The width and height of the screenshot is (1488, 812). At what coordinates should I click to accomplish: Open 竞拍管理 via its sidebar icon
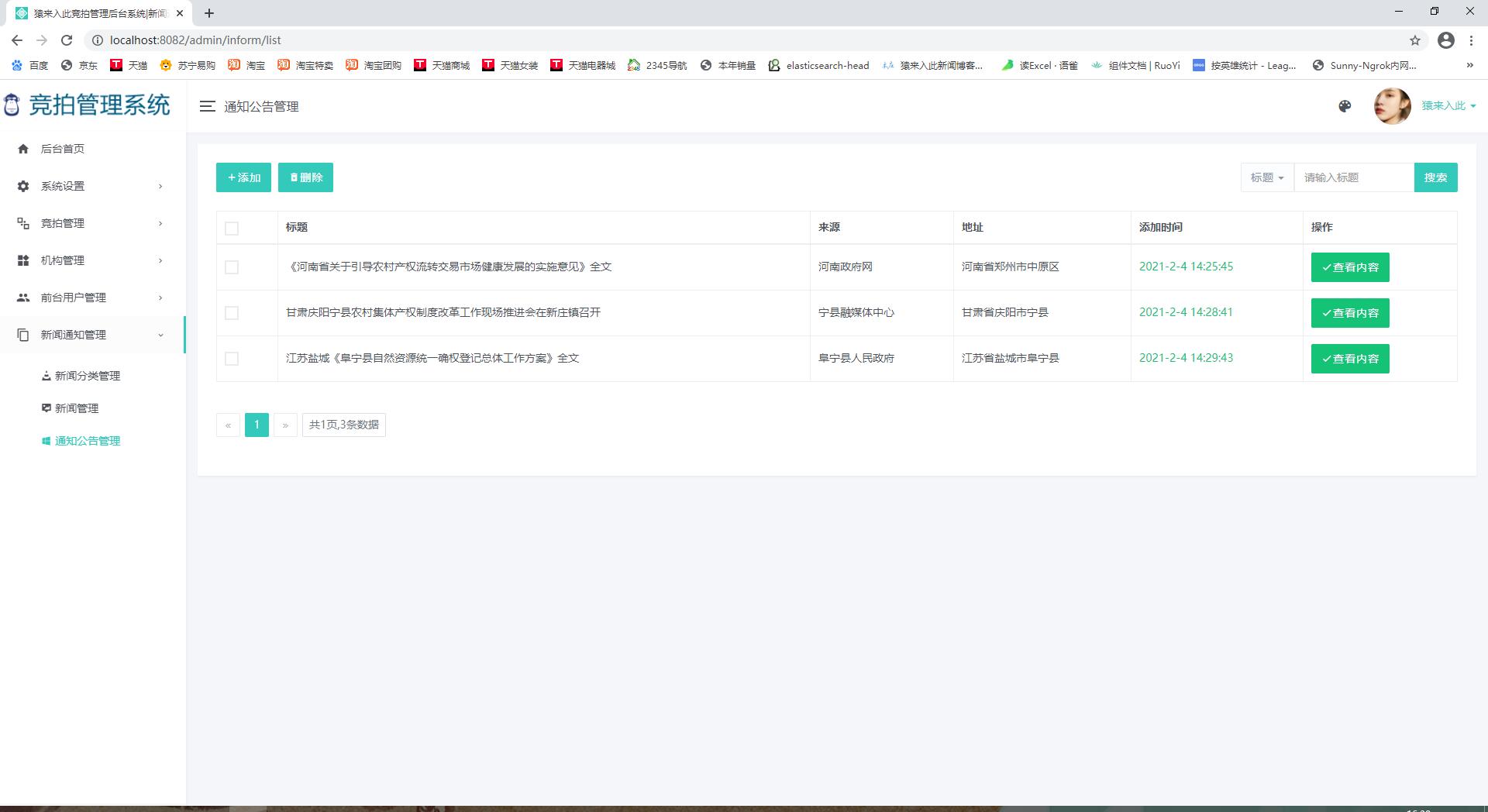[22, 223]
